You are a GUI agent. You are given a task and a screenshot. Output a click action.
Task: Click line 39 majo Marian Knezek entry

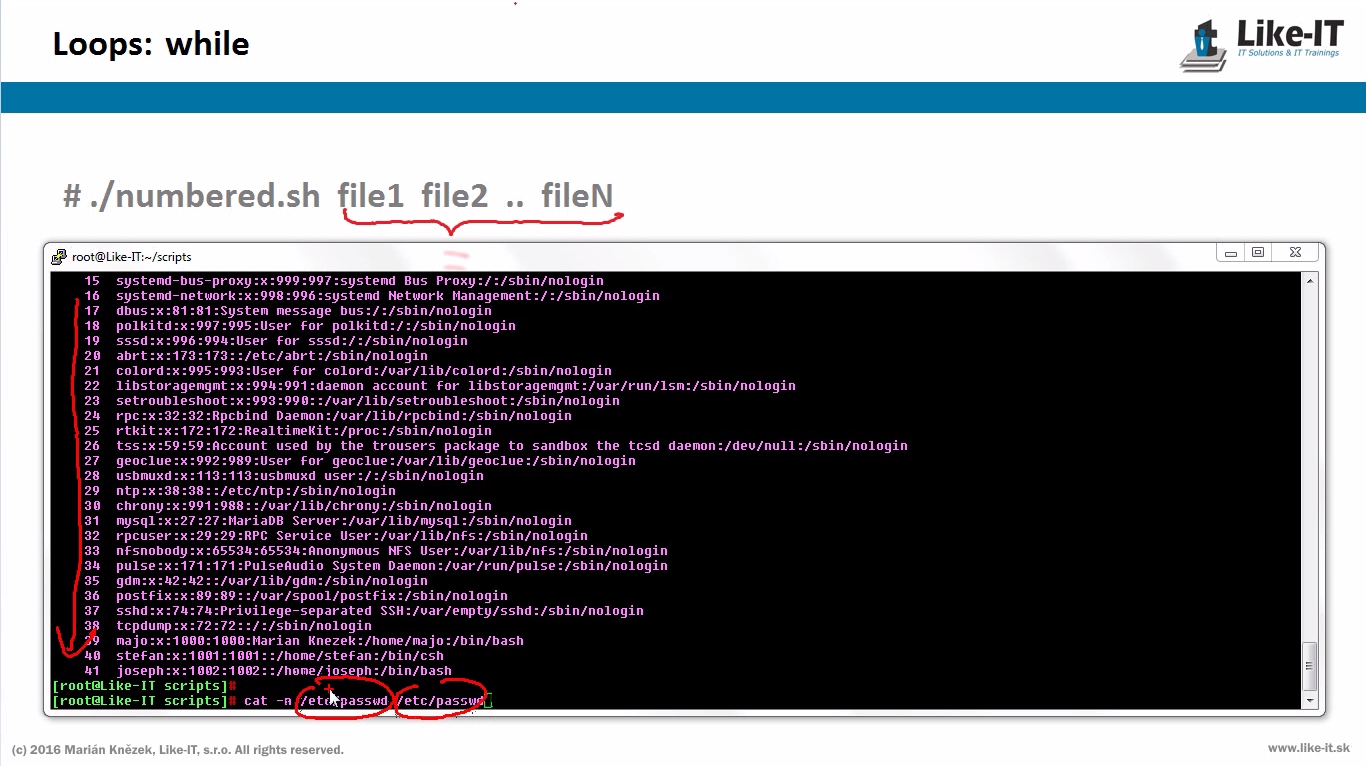320,641
